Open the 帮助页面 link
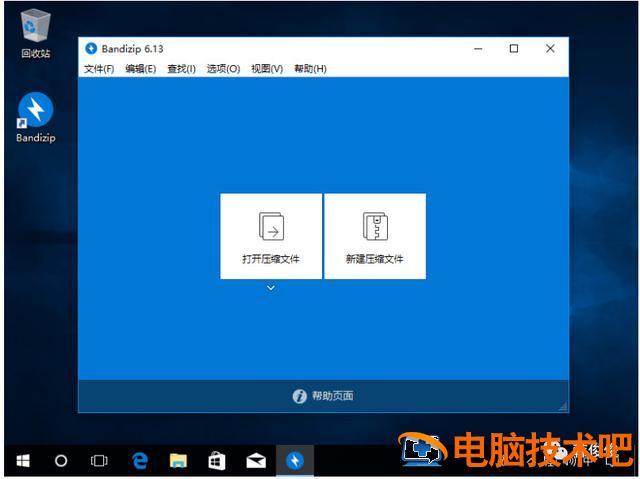Screen dimensions: 640x479 (x=333, y=395)
